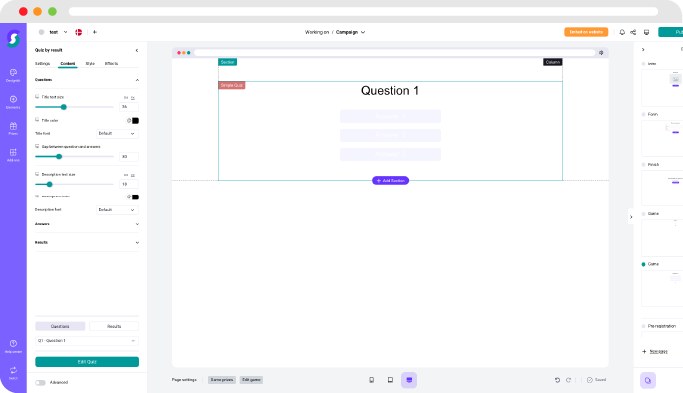Click the Edit Quiz button
683x393 pixels.
point(87,362)
